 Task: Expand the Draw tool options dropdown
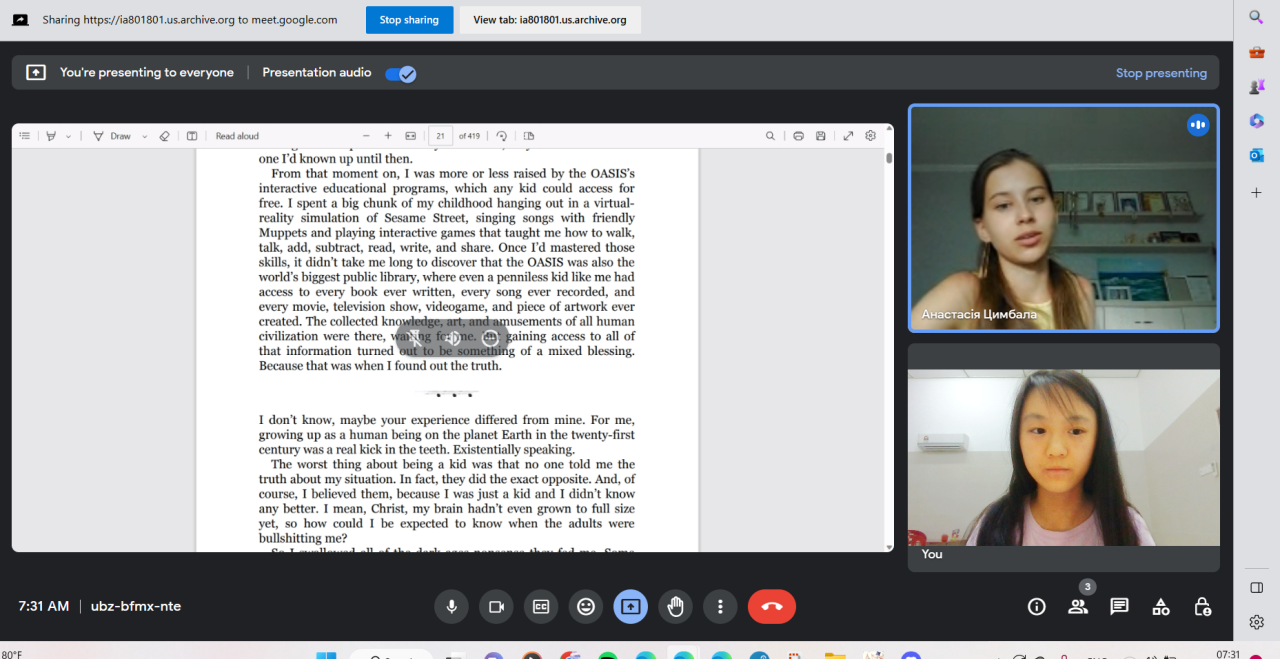(x=145, y=136)
